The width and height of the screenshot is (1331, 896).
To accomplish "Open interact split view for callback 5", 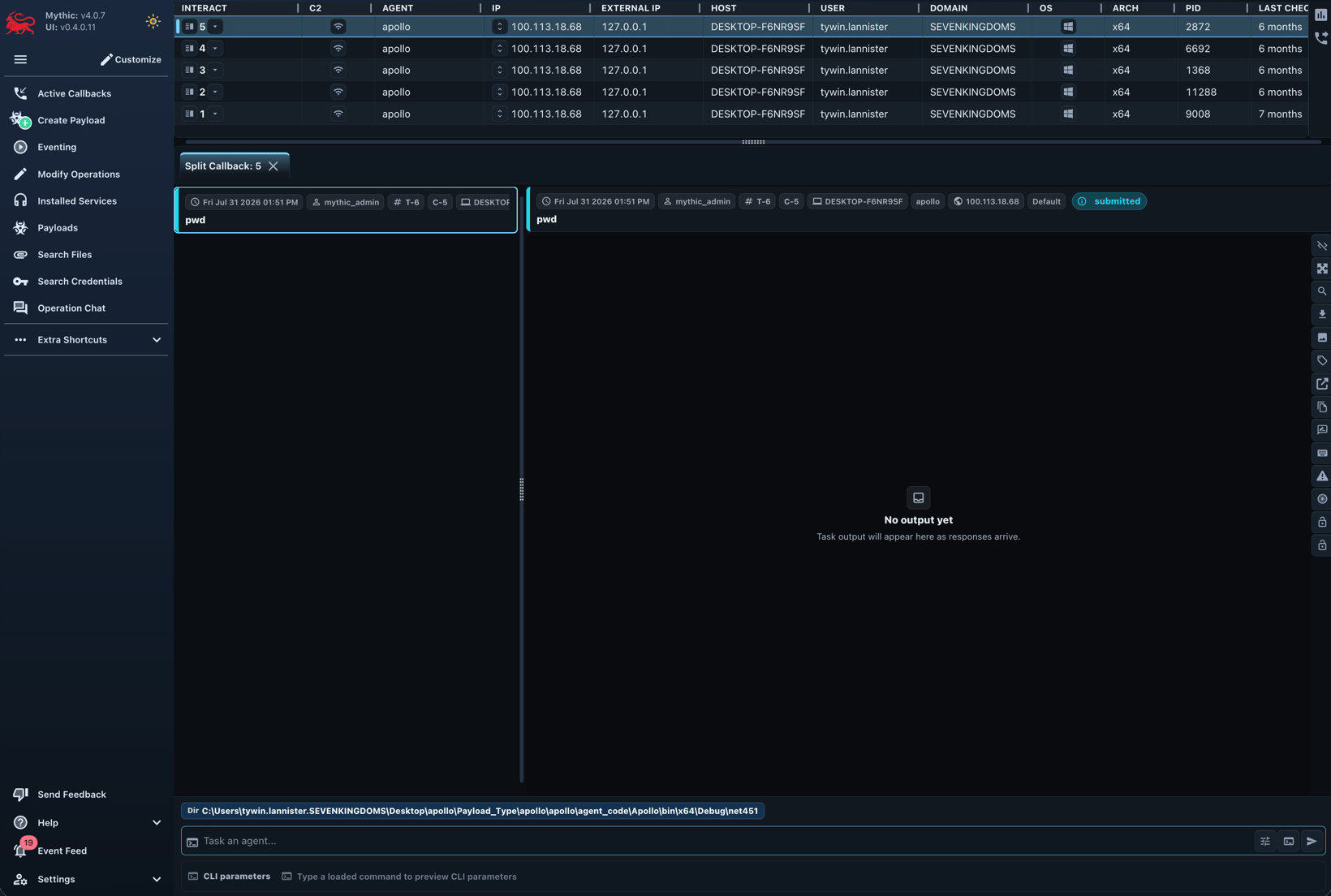I will [x=189, y=27].
